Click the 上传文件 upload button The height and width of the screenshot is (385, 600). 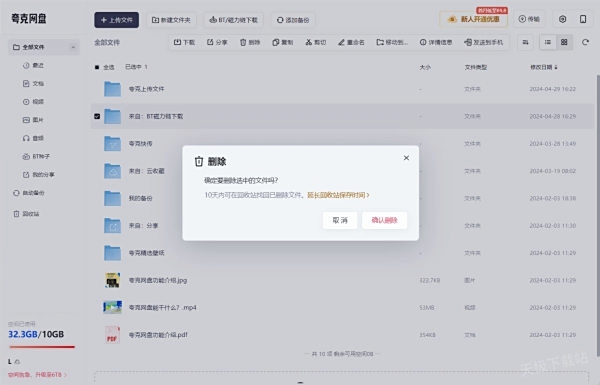(x=116, y=20)
